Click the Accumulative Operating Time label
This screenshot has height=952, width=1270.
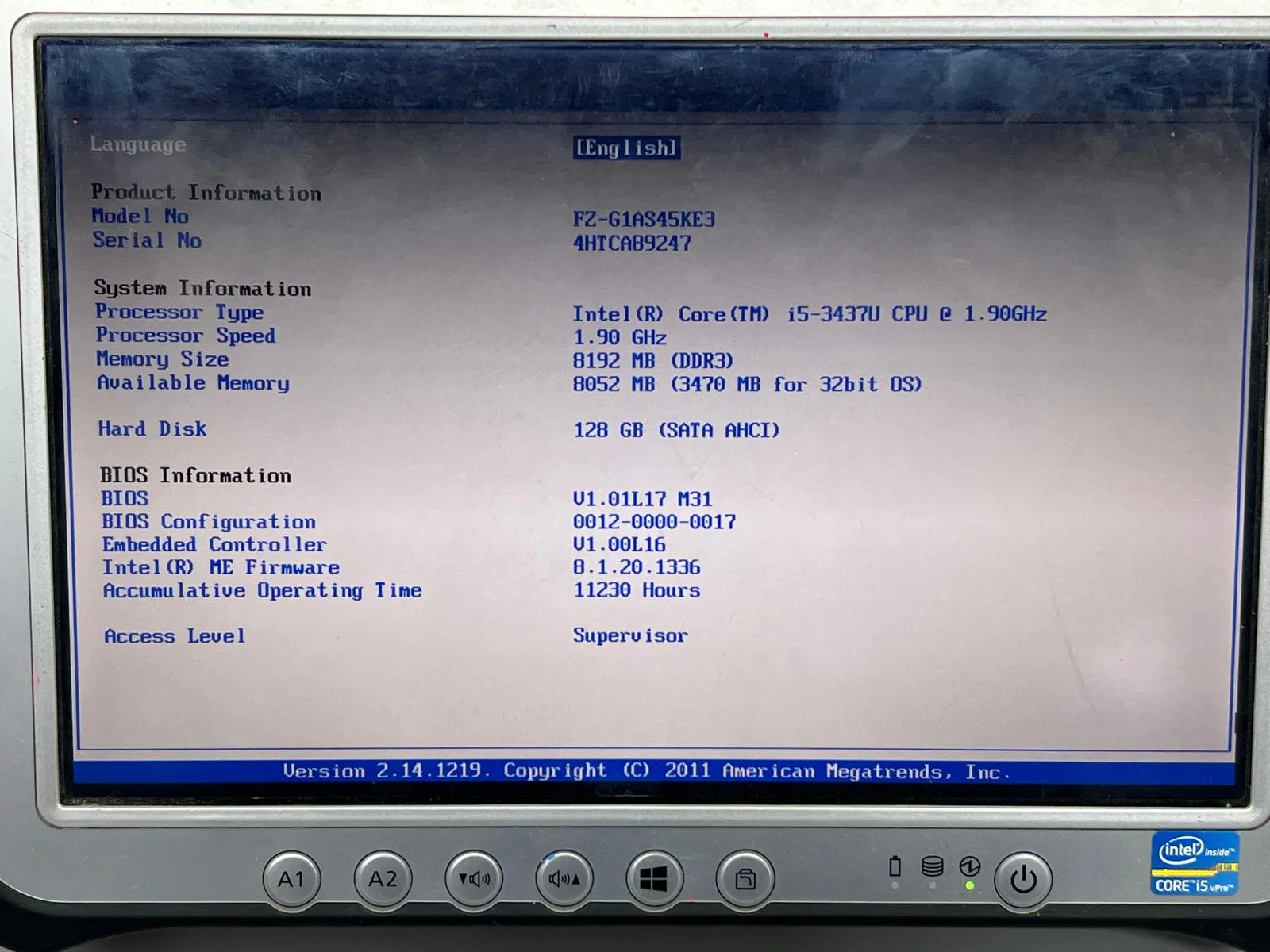(x=262, y=590)
